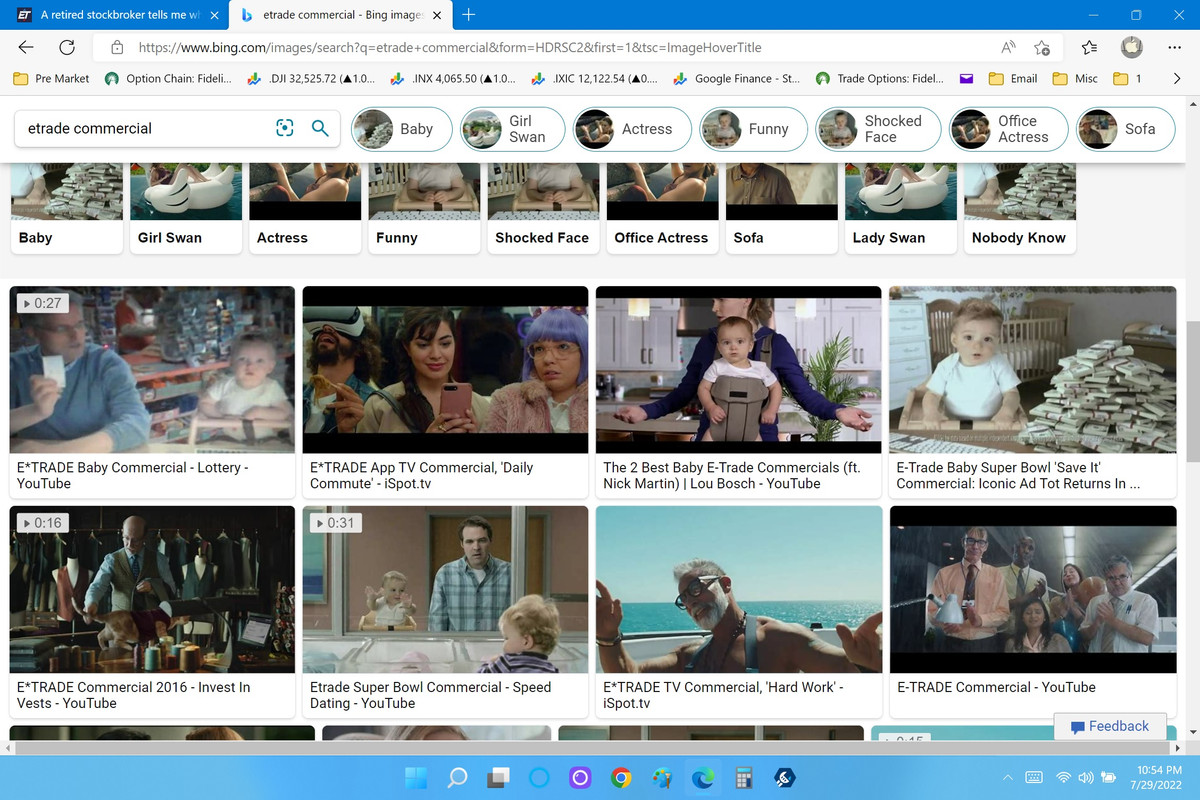Launch Cortana from the taskbar

coord(539,778)
